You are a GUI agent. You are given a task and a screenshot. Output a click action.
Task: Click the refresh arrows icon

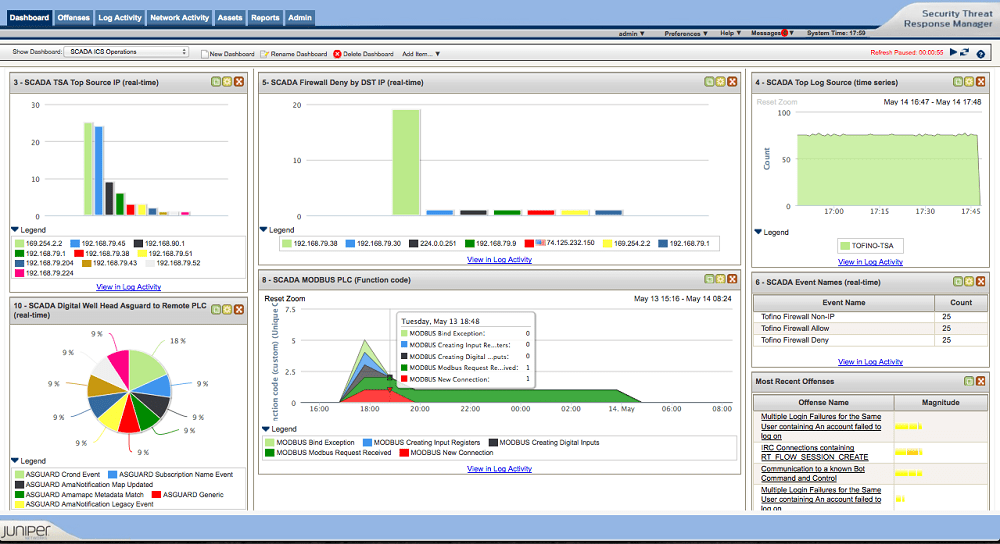[x=964, y=52]
